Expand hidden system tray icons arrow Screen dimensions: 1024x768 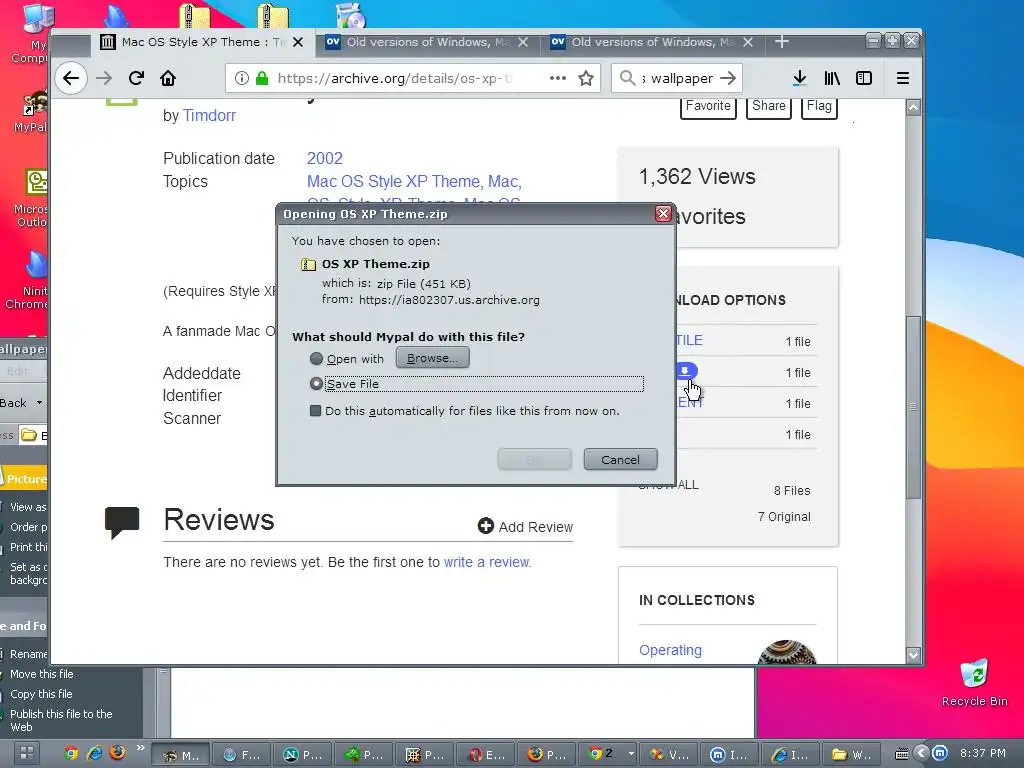[x=921, y=754]
